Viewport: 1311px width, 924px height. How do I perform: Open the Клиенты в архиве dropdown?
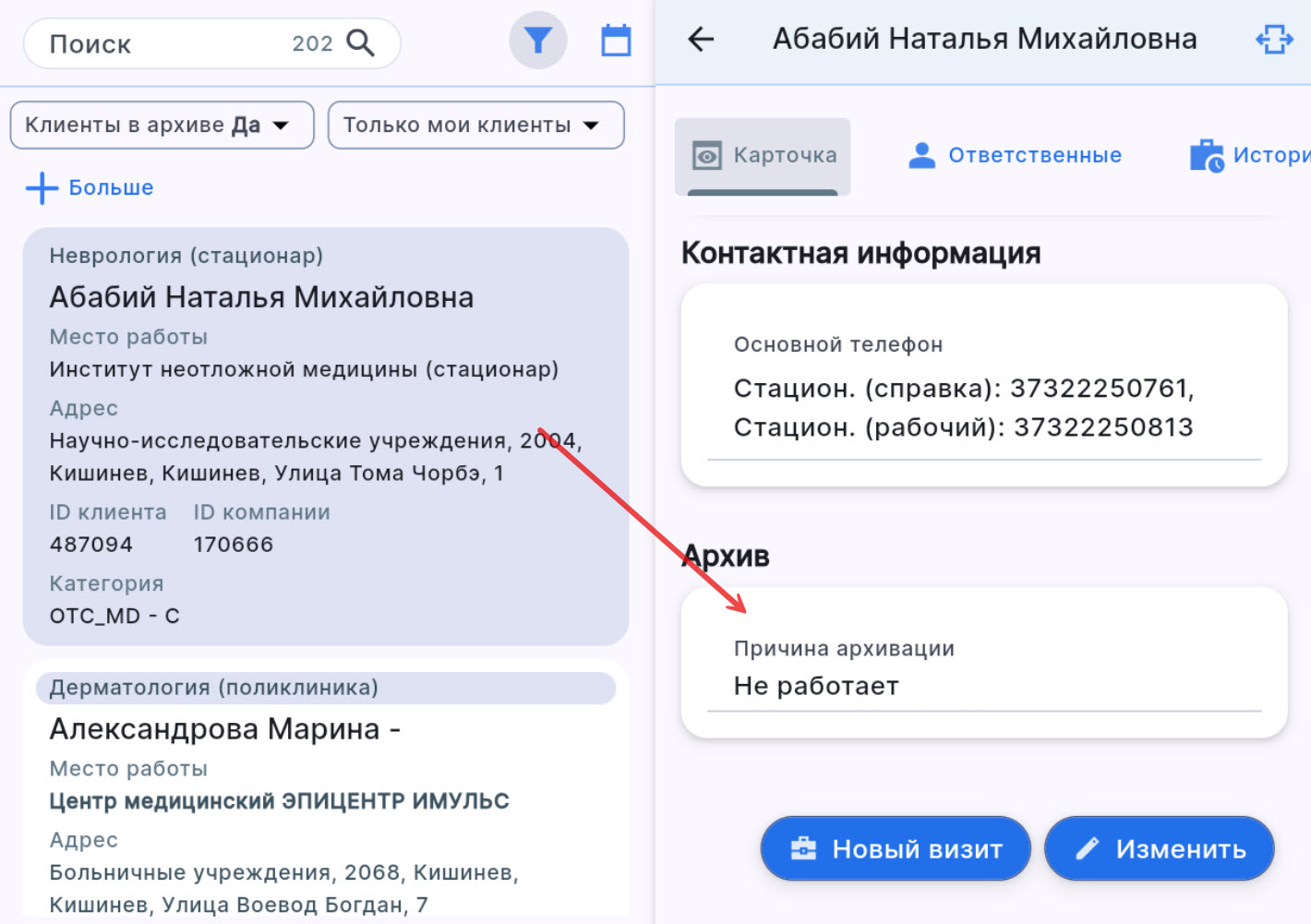click(162, 125)
